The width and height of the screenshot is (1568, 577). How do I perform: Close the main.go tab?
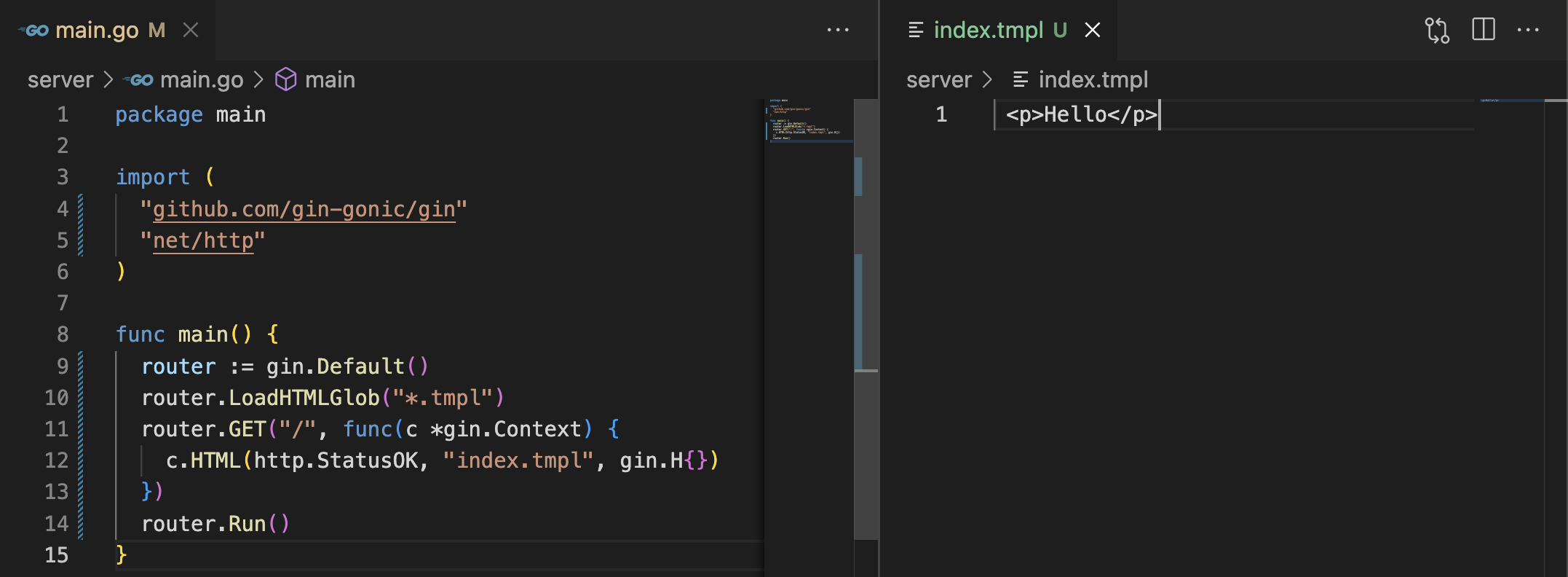point(191,30)
